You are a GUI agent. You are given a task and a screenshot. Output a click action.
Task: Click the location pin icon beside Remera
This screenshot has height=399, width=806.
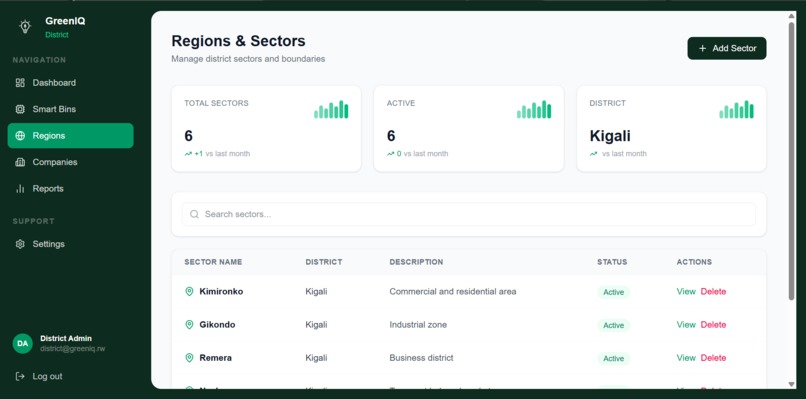[189, 357]
